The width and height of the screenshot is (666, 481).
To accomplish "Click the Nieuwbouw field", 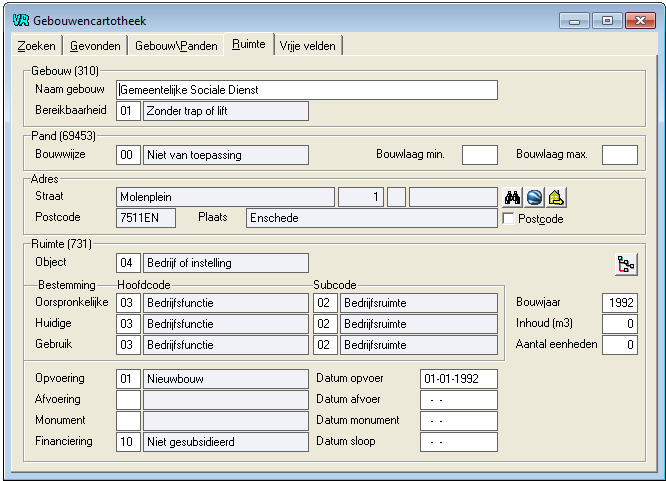I will [226, 379].
